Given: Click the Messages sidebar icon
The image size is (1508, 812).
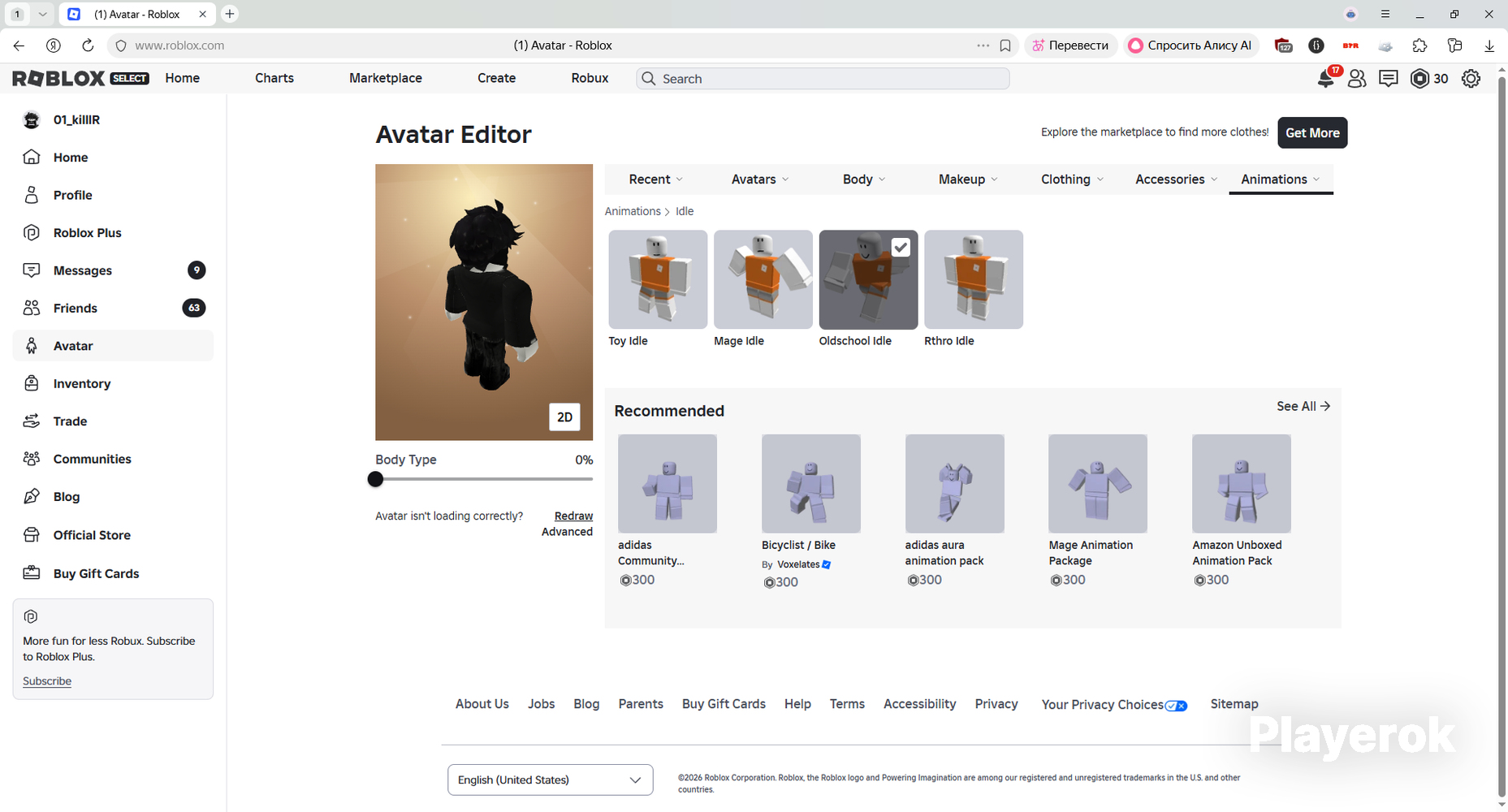Looking at the screenshot, I should [x=32, y=270].
